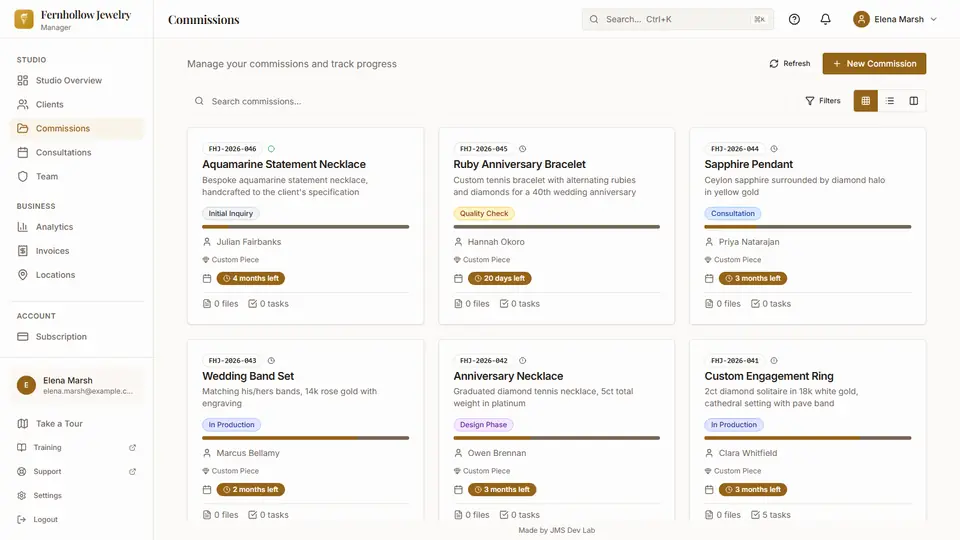
Task: Click the 5 tasks checkbox icon on Custom Engagement Ring
Action: click(756, 515)
